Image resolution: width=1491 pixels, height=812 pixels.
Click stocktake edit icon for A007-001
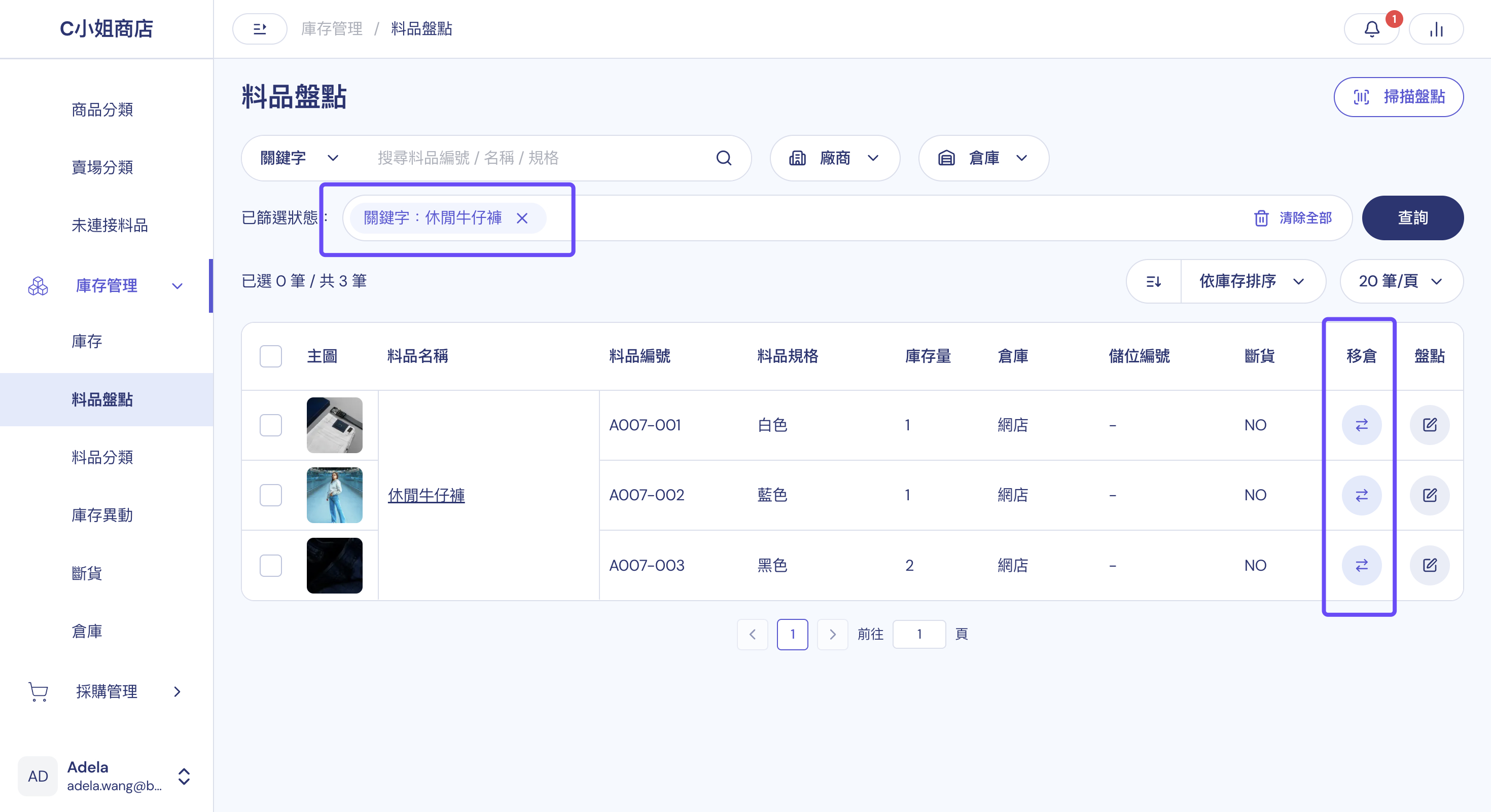click(1430, 425)
